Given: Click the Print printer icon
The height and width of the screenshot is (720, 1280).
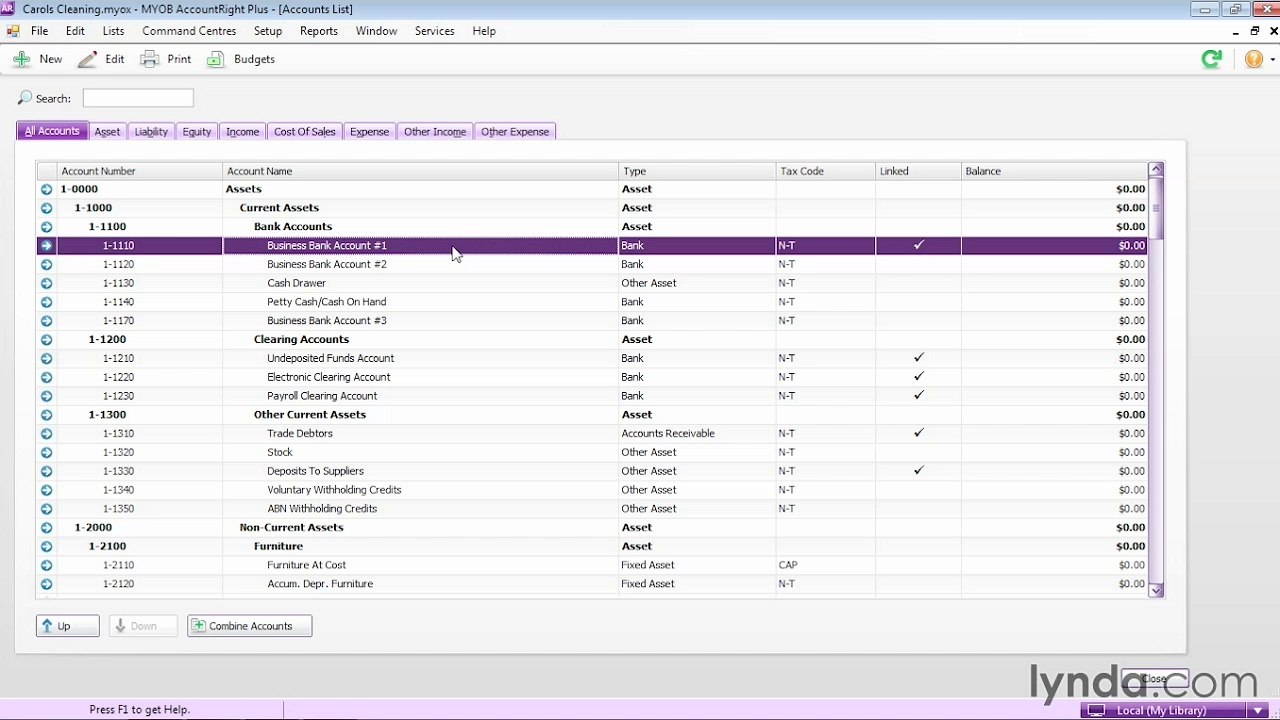Looking at the screenshot, I should point(150,59).
